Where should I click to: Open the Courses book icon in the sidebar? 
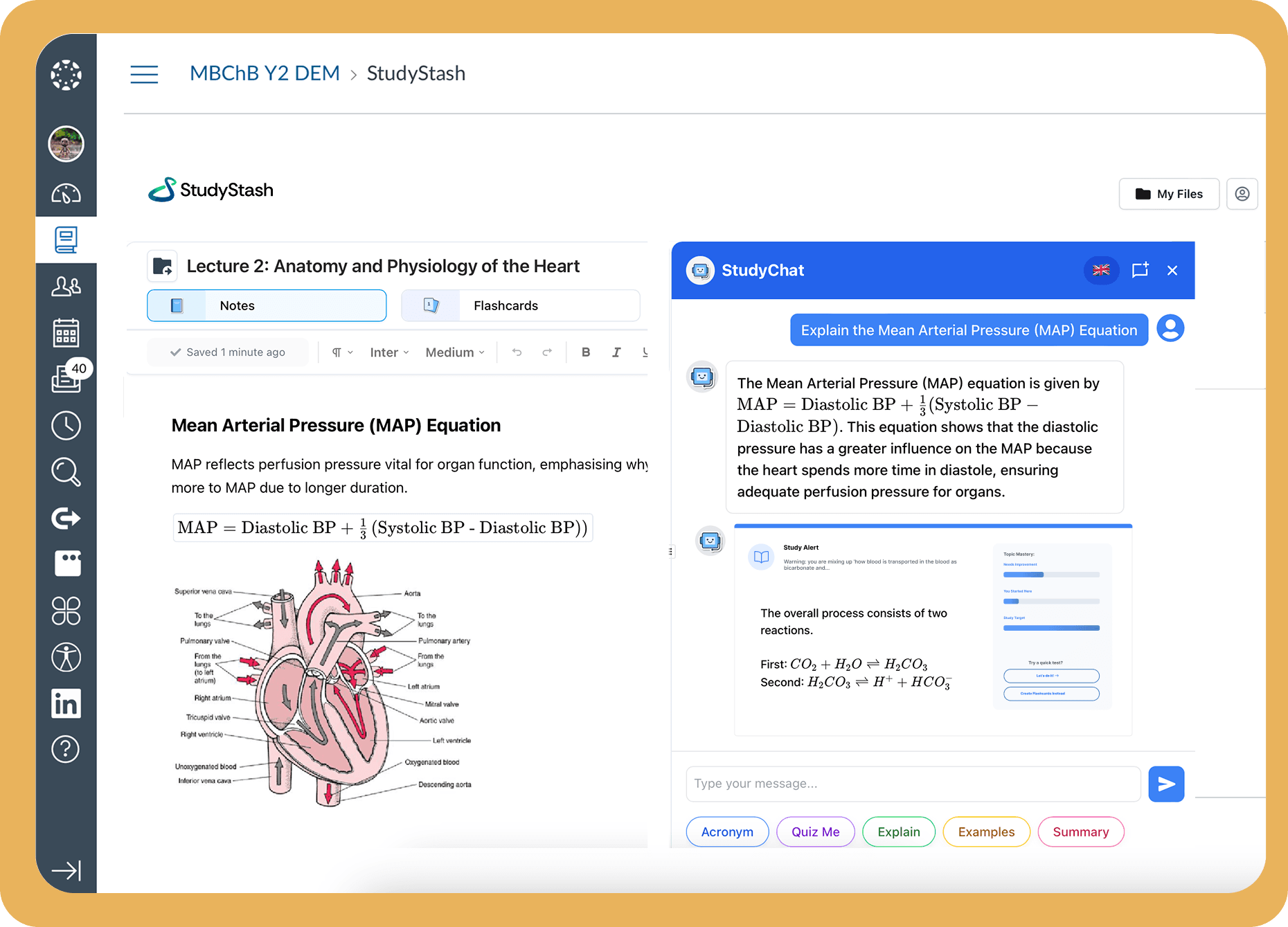click(66, 240)
